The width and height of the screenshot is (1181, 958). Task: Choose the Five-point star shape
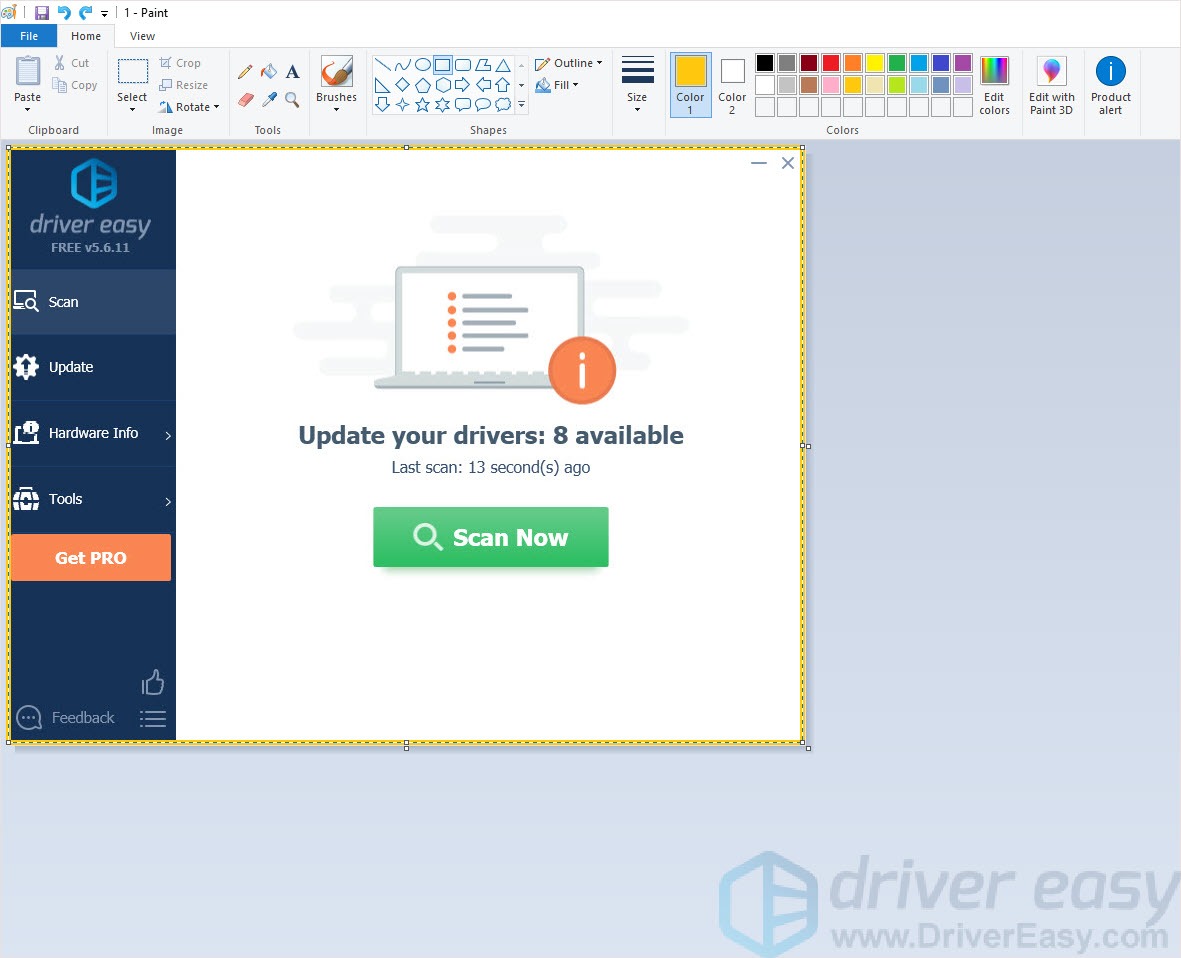pos(423,105)
